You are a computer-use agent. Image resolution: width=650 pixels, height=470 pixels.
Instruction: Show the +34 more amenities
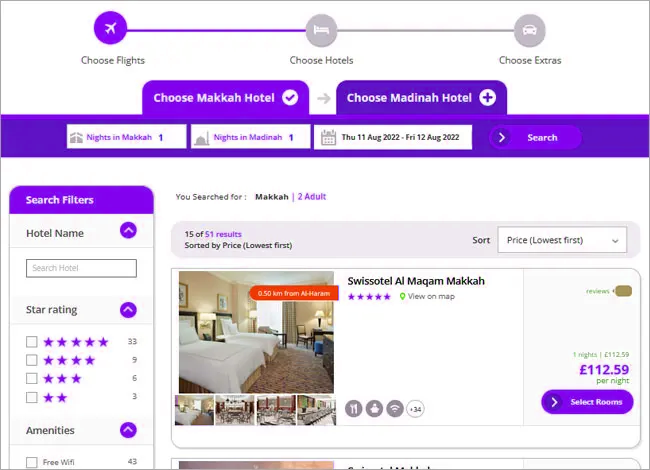point(415,409)
